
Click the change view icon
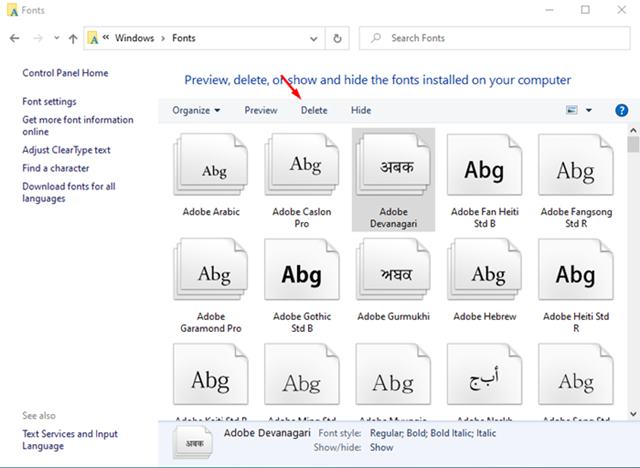[x=571, y=110]
